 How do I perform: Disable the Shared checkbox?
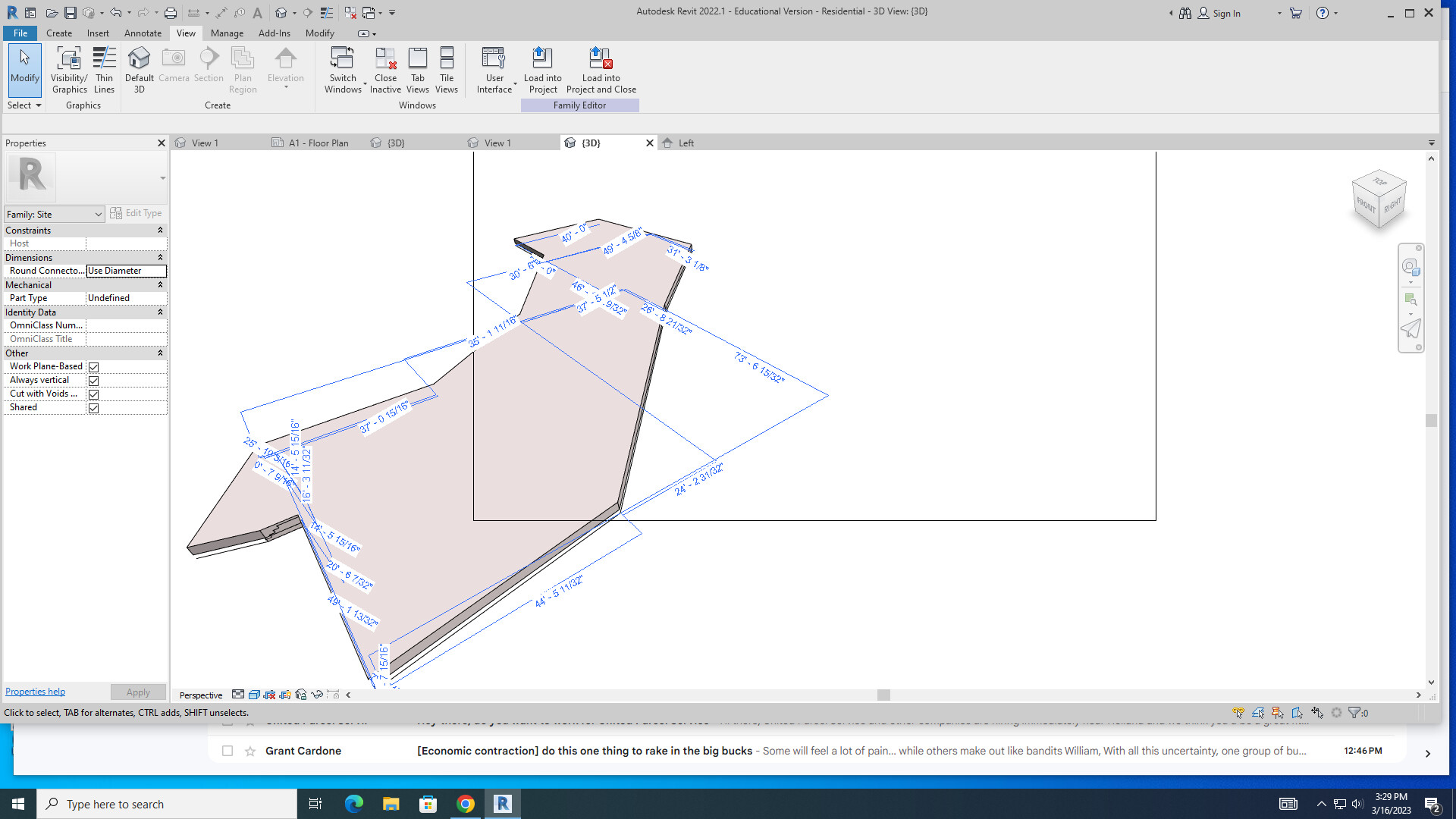coord(94,408)
